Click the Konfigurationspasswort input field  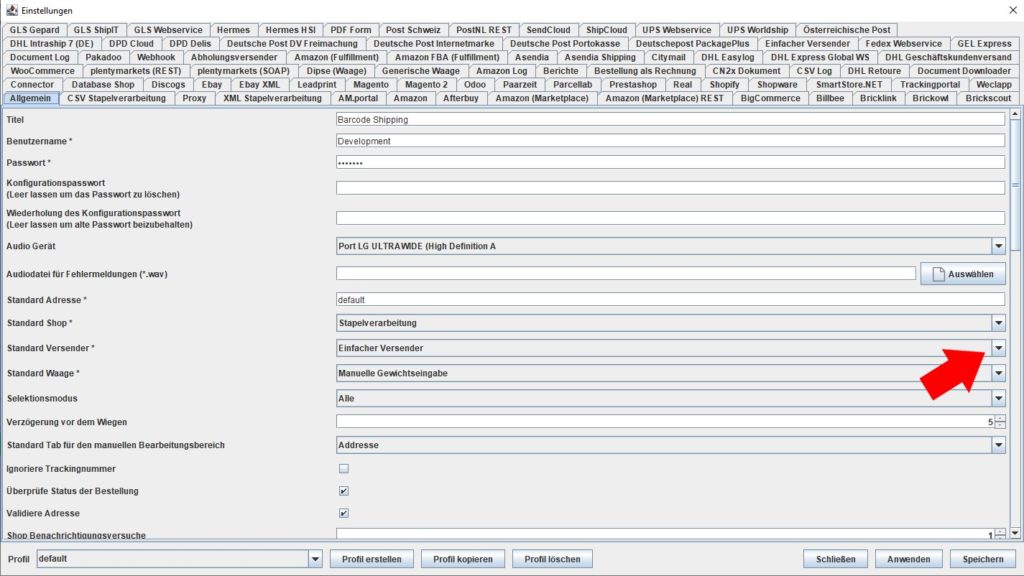click(x=670, y=188)
